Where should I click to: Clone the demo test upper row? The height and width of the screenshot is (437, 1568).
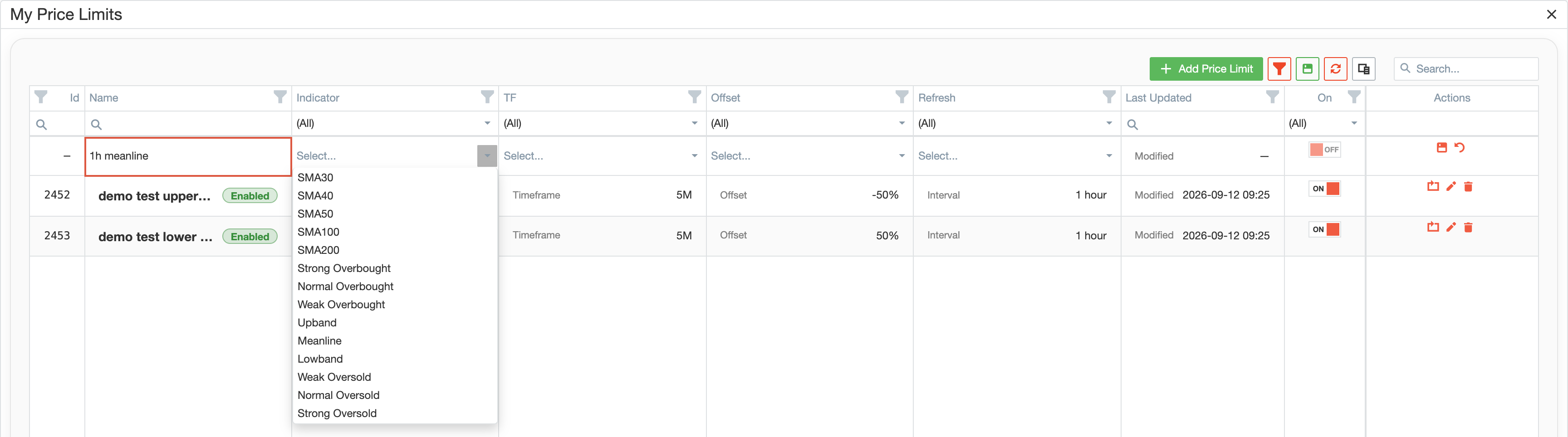(x=1434, y=187)
